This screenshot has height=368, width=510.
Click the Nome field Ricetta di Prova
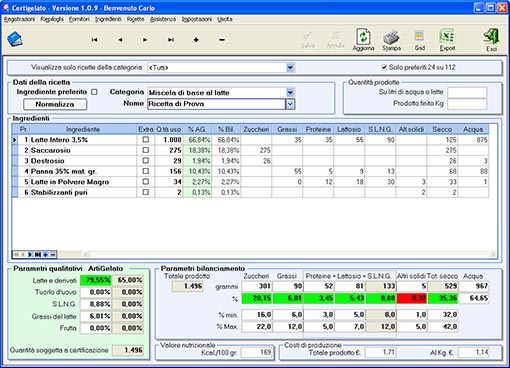point(216,104)
